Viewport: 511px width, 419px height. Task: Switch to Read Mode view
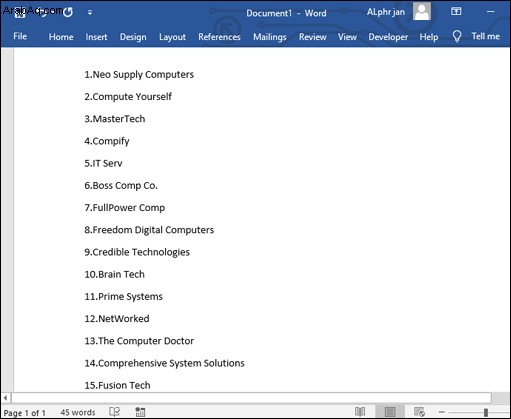[360, 412]
